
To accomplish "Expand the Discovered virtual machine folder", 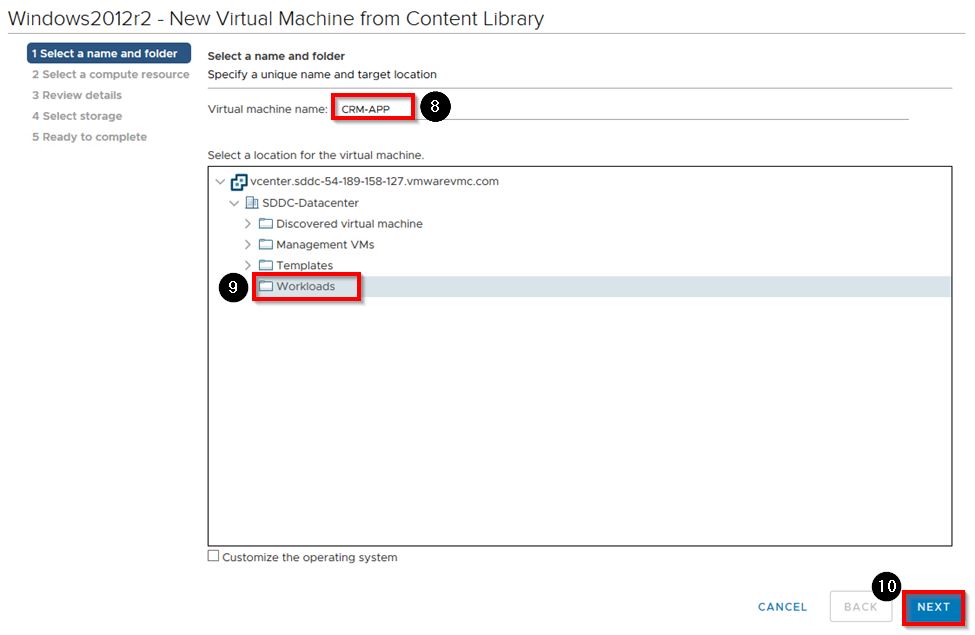I will click(x=248, y=224).
